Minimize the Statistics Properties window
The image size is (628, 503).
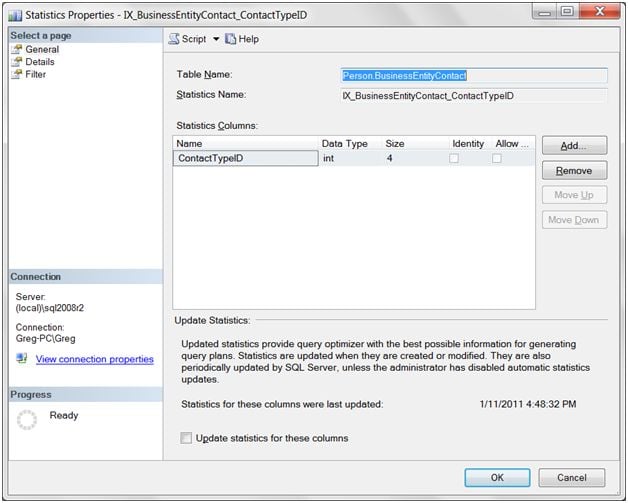click(x=544, y=12)
